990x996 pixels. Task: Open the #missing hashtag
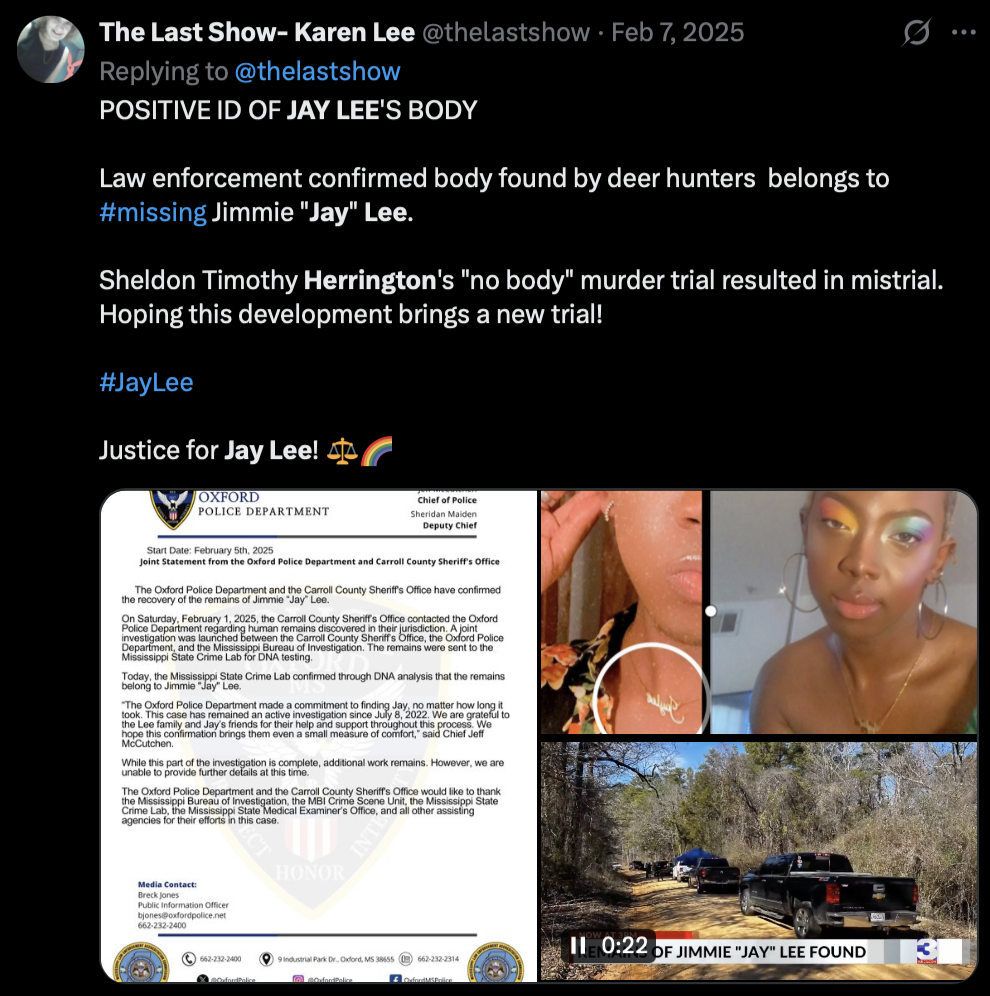click(x=153, y=212)
